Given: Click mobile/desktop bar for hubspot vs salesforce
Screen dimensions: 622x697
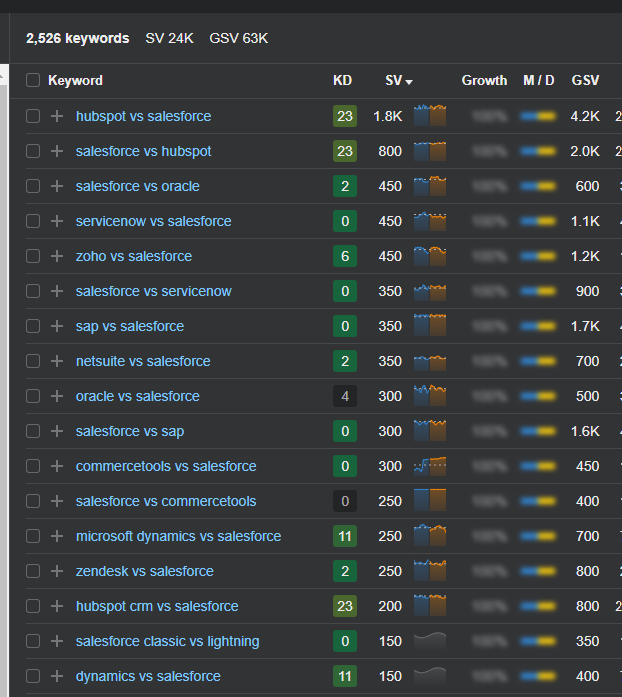Looking at the screenshot, I should [538, 116].
